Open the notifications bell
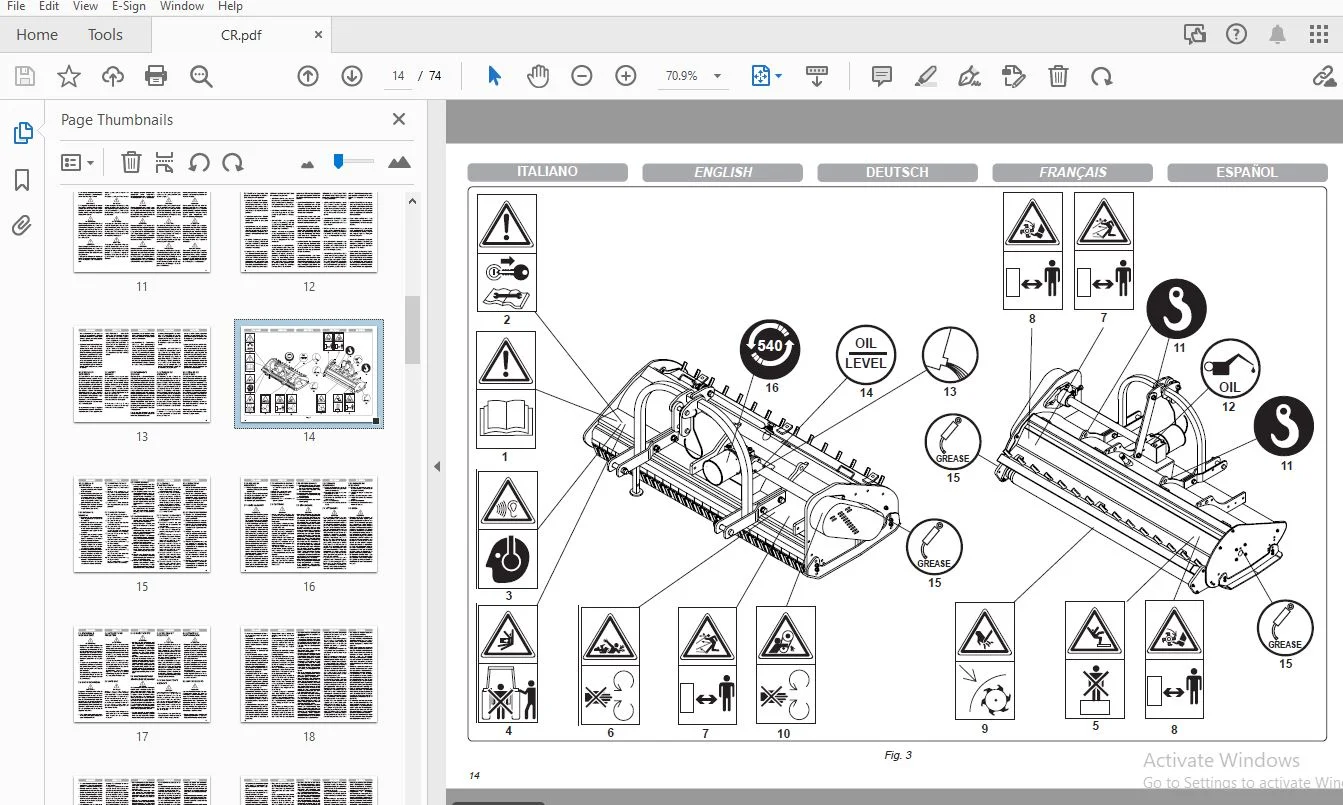This screenshot has width=1343, height=805. 1277,34
